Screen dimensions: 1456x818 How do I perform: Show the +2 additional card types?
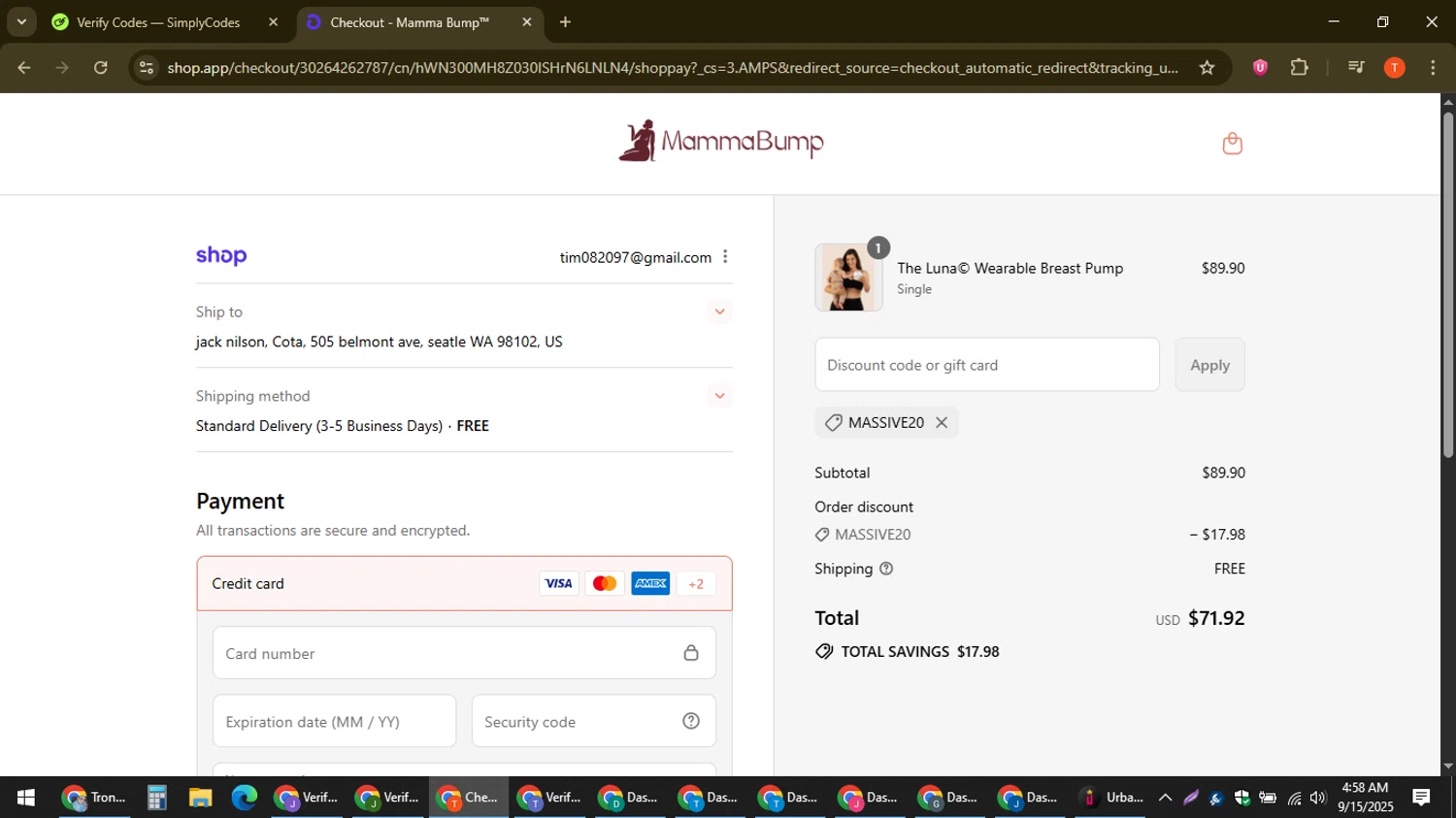tap(695, 583)
